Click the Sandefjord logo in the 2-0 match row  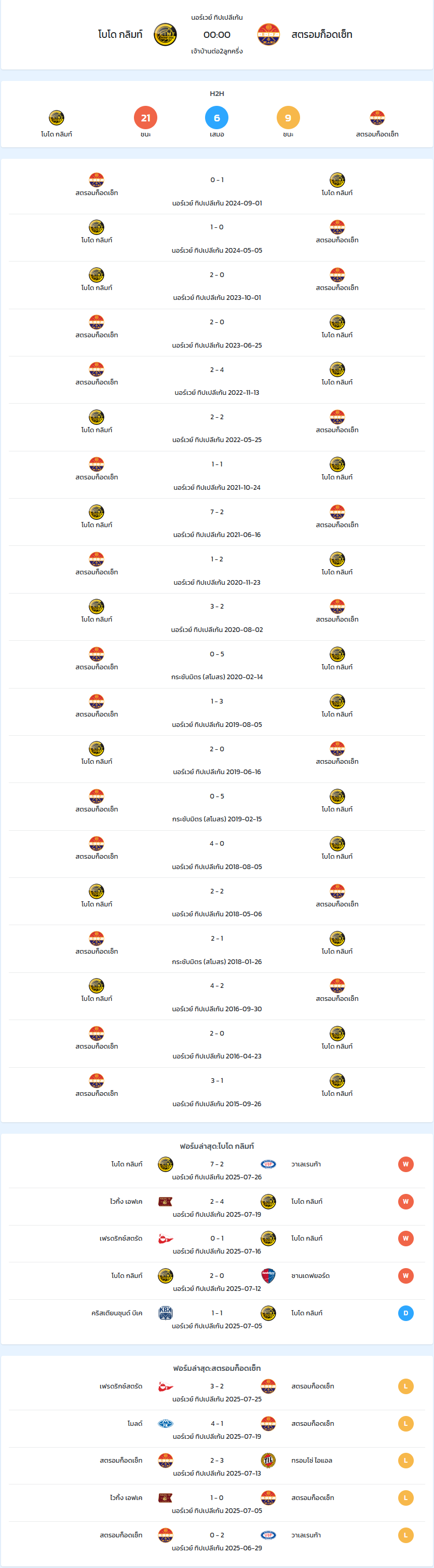click(268, 1275)
